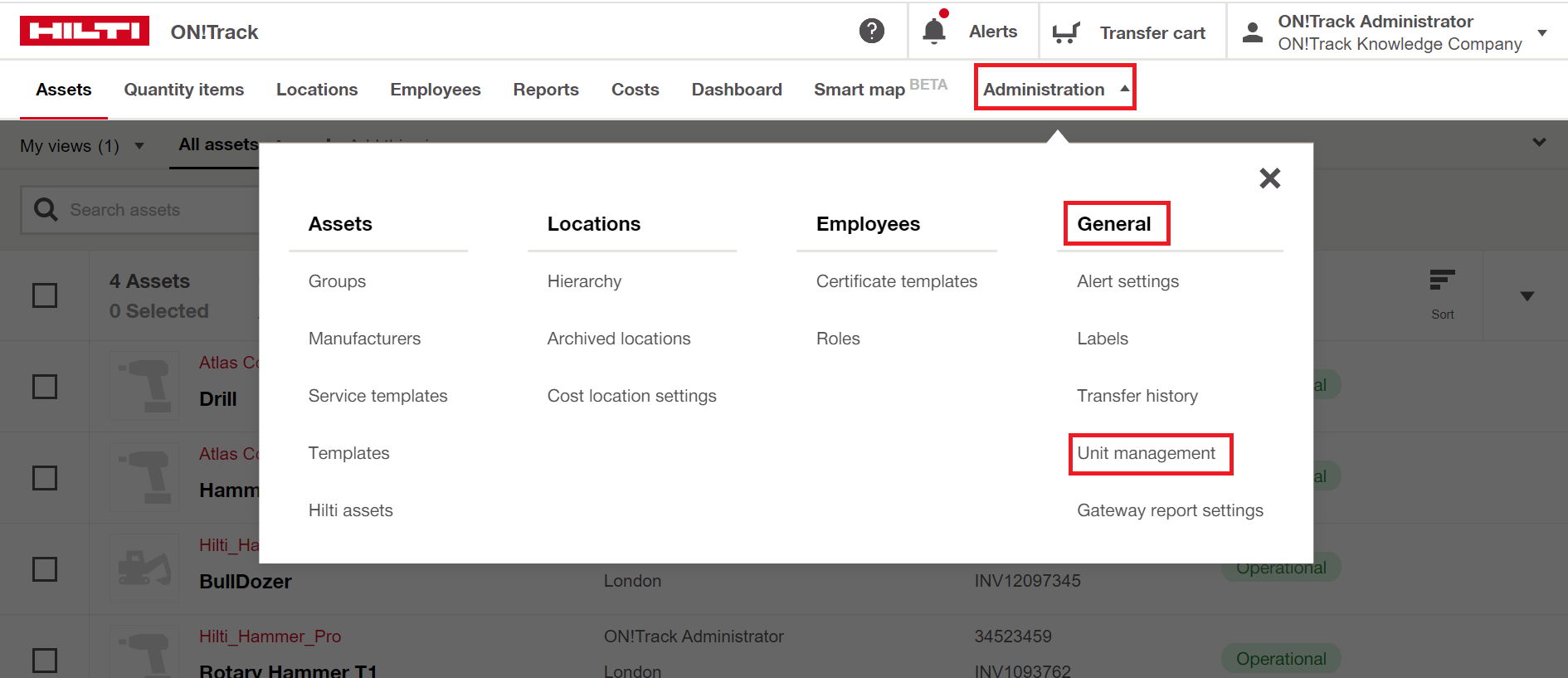Open Service templates entry

point(377,396)
